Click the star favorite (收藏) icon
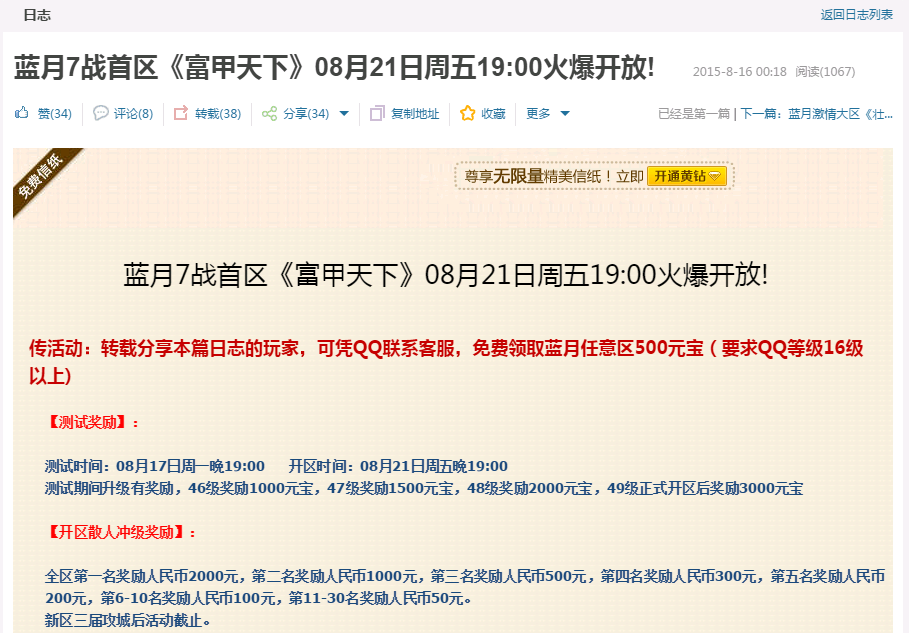909x633 pixels. (467, 113)
